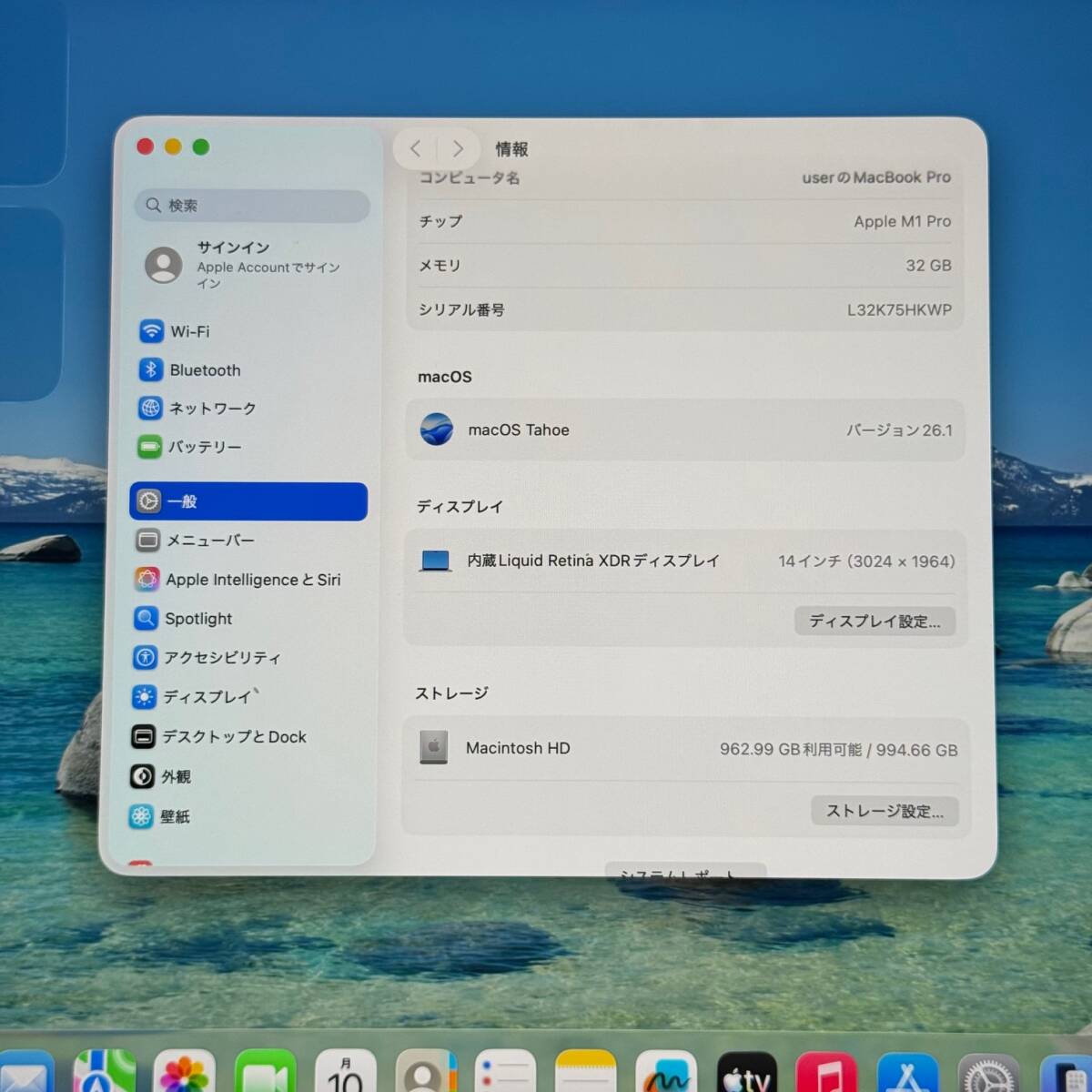The height and width of the screenshot is (1092, 1092).
Task: Select メニューバー in the sidebar
Action: pos(209,541)
